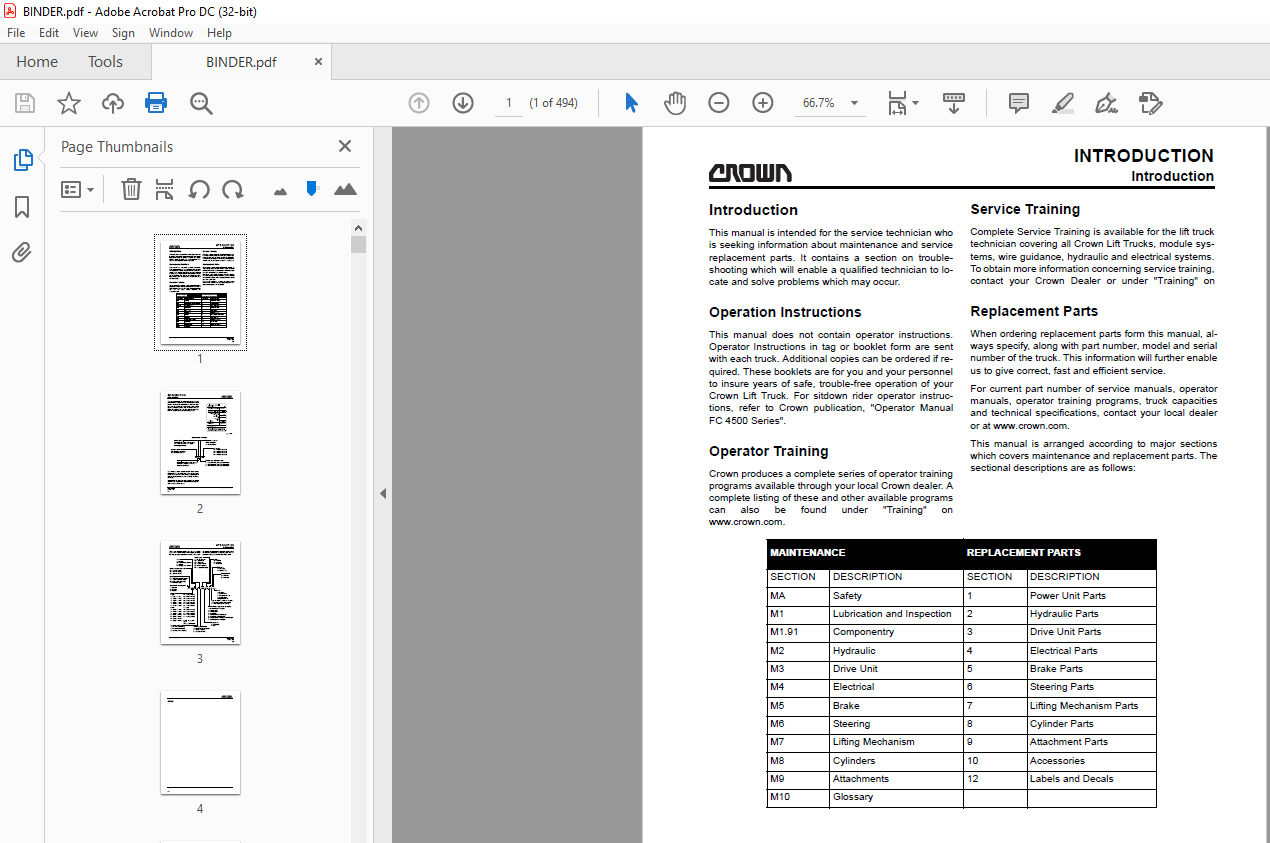Collapse the navigation pane arrow

381,493
